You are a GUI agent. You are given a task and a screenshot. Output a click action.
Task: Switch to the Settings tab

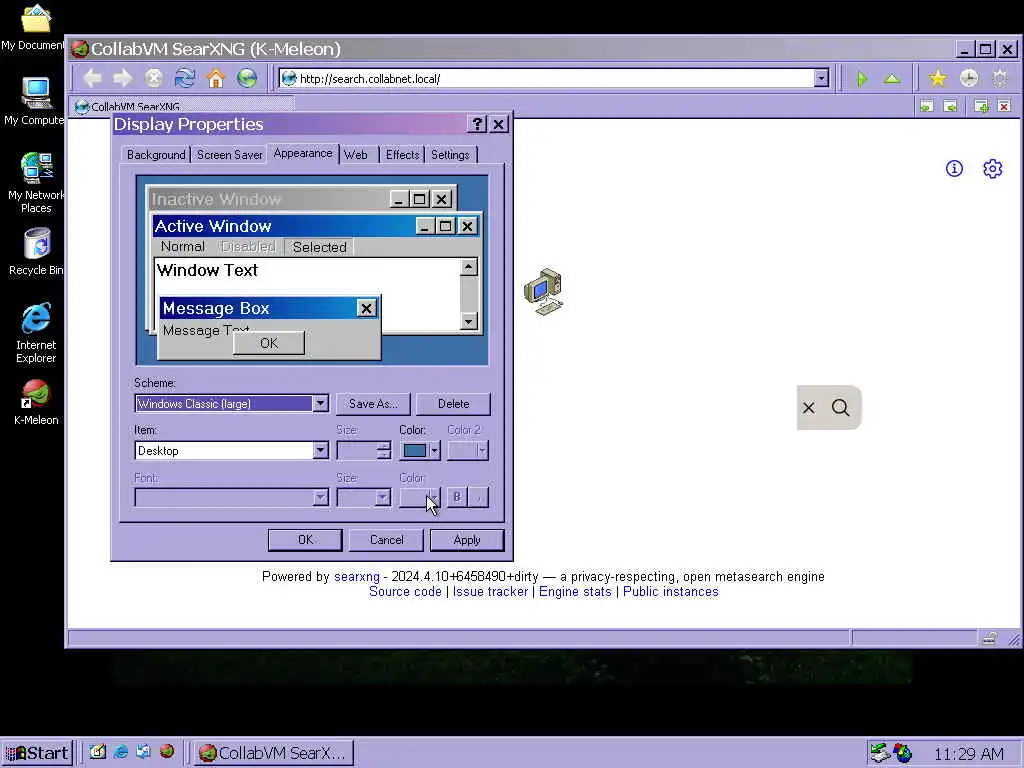[x=451, y=155]
